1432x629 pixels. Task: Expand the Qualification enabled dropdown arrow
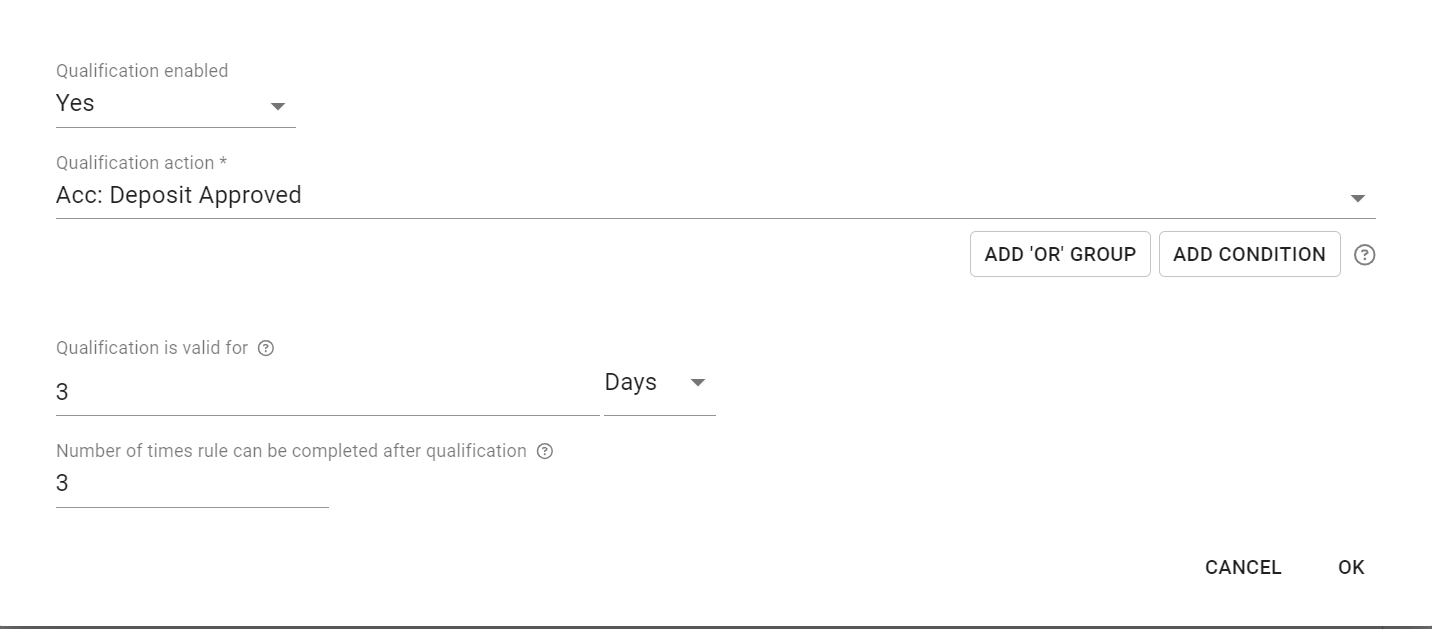click(x=278, y=106)
